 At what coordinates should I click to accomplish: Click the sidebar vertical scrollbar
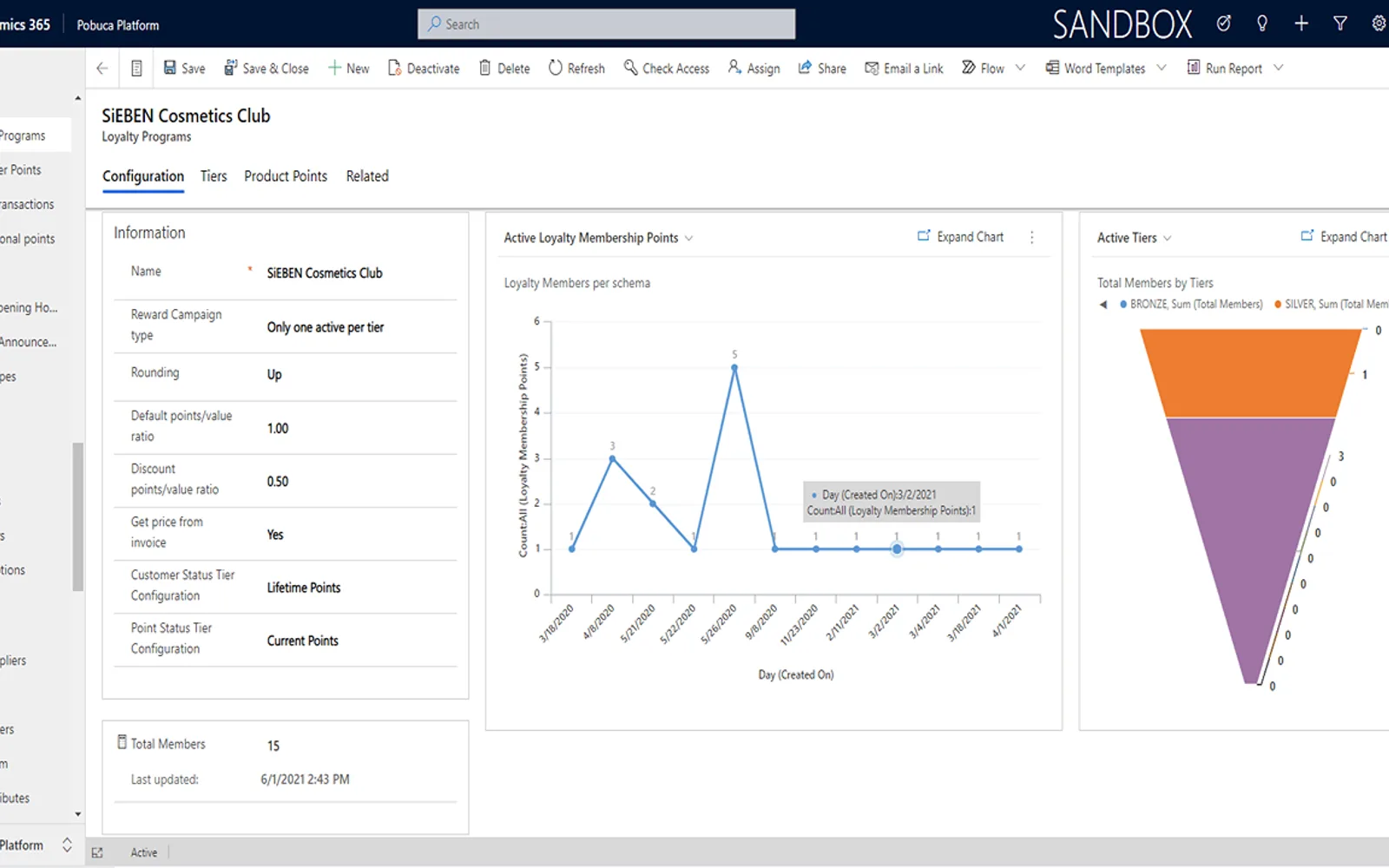(78, 516)
